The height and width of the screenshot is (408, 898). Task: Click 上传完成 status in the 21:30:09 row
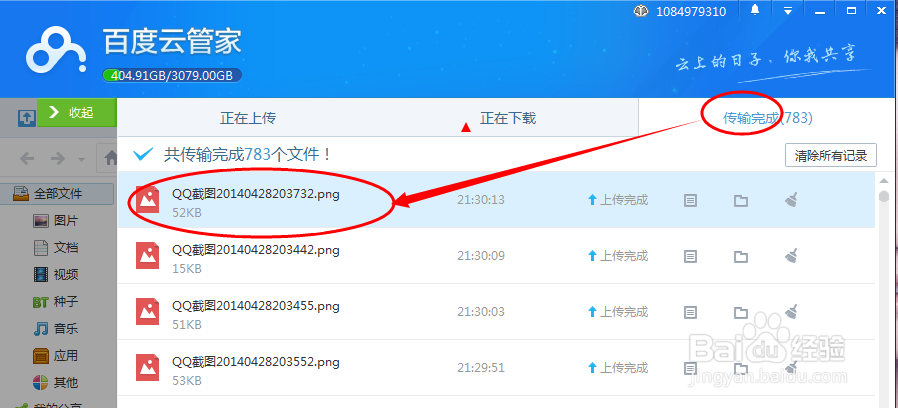618,256
